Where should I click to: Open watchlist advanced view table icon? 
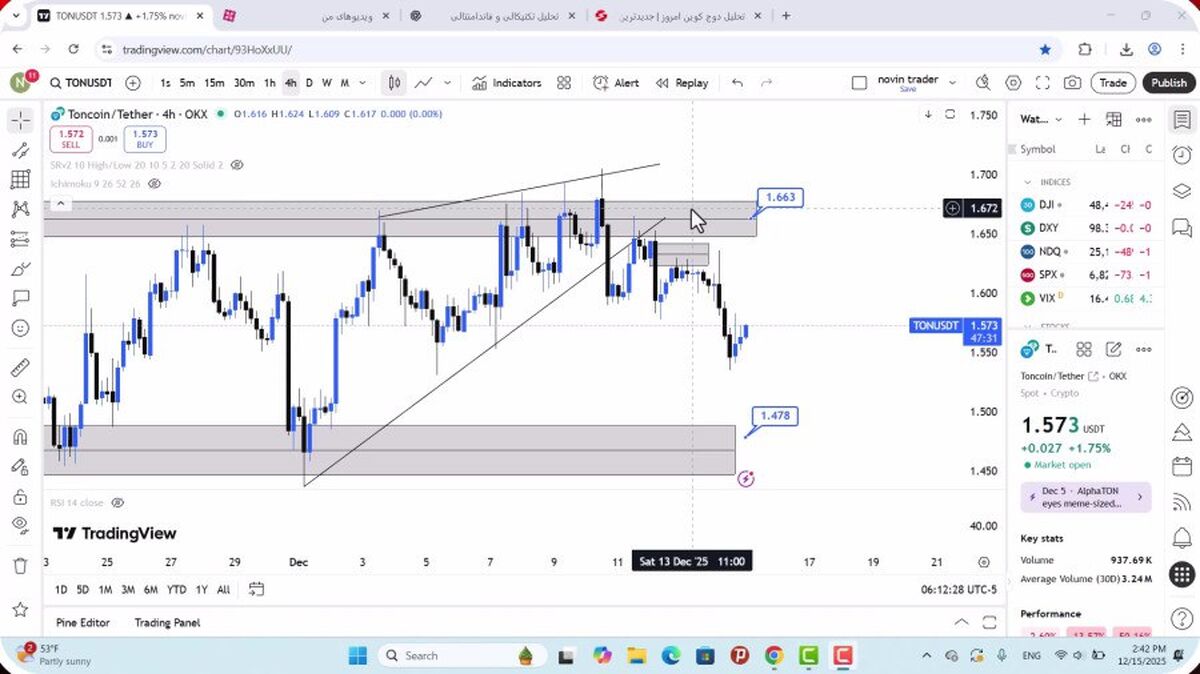pos(1113,120)
